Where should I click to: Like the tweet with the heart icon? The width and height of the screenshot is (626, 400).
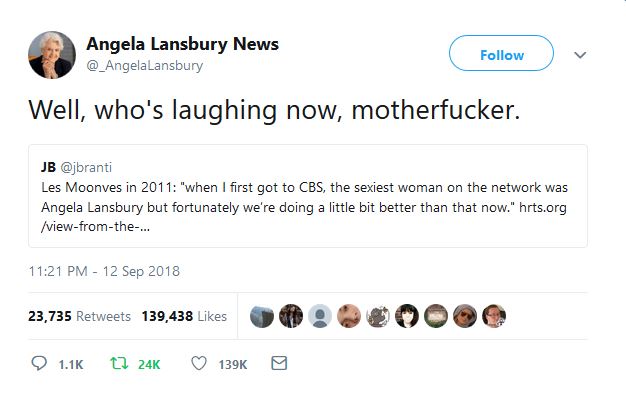(198, 364)
